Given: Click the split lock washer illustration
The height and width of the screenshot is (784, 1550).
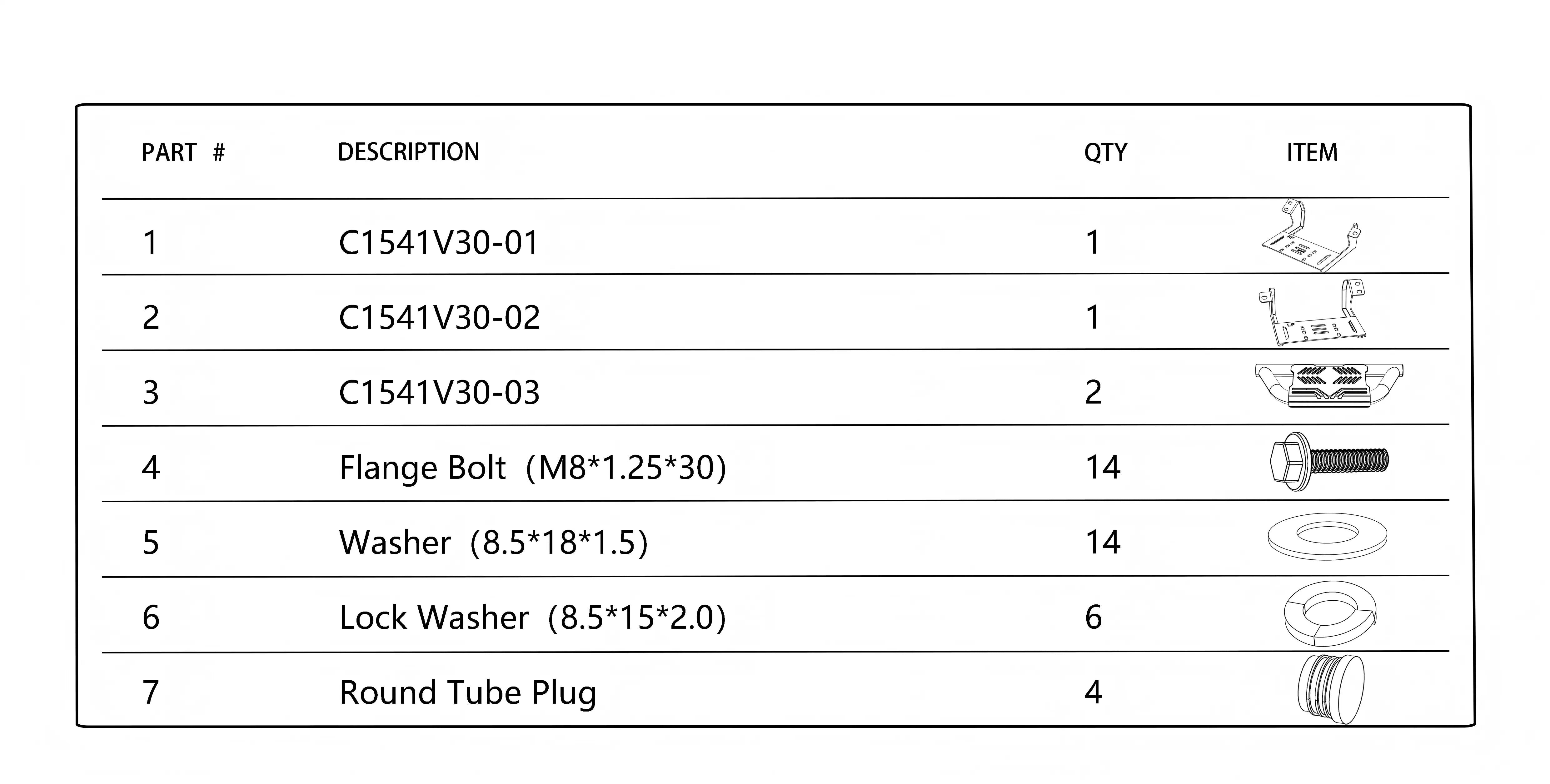Looking at the screenshot, I should [x=1330, y=613].
